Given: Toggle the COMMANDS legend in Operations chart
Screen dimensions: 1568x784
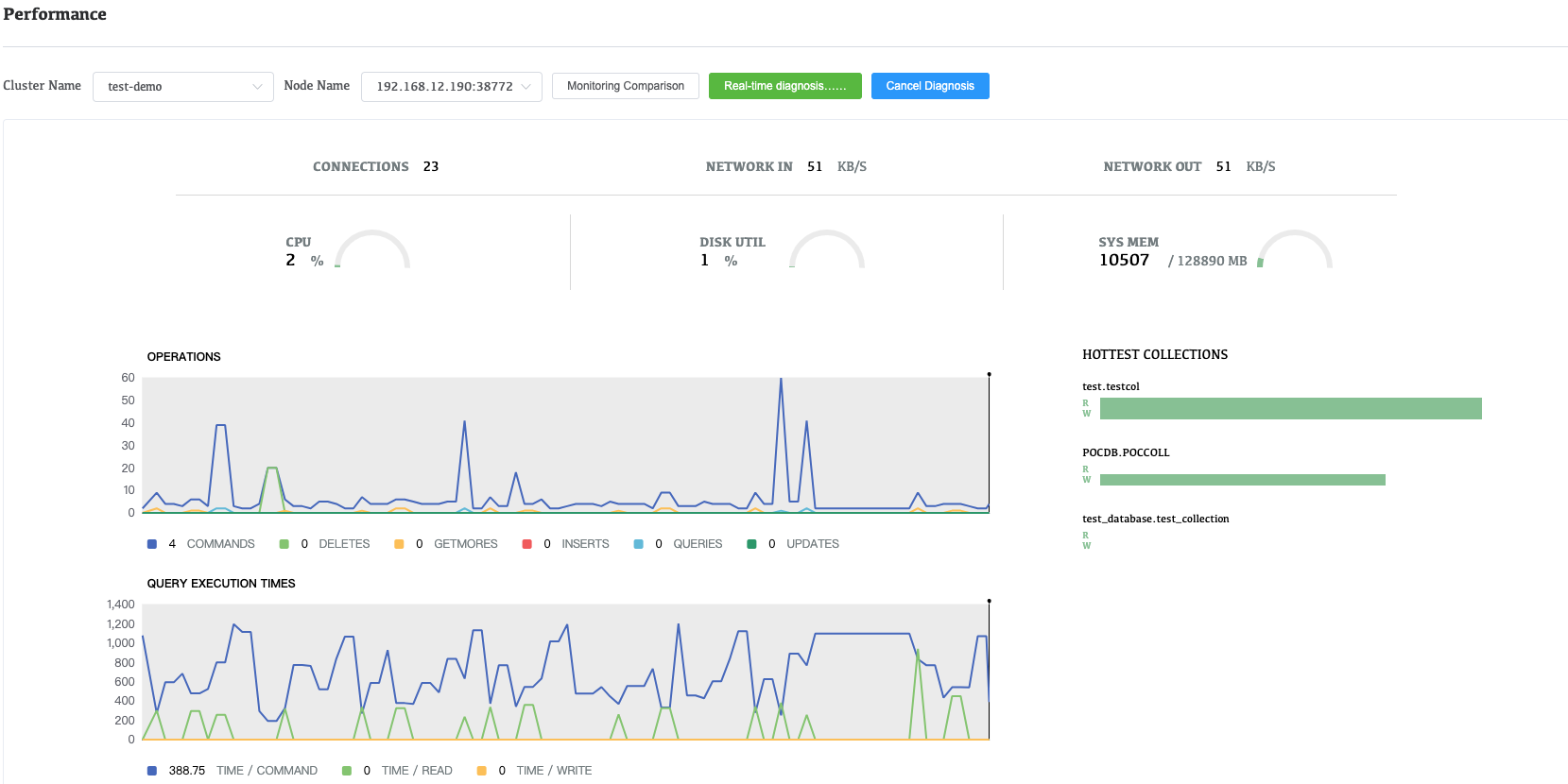Looking at the screenshot, I should pos(201,544).
